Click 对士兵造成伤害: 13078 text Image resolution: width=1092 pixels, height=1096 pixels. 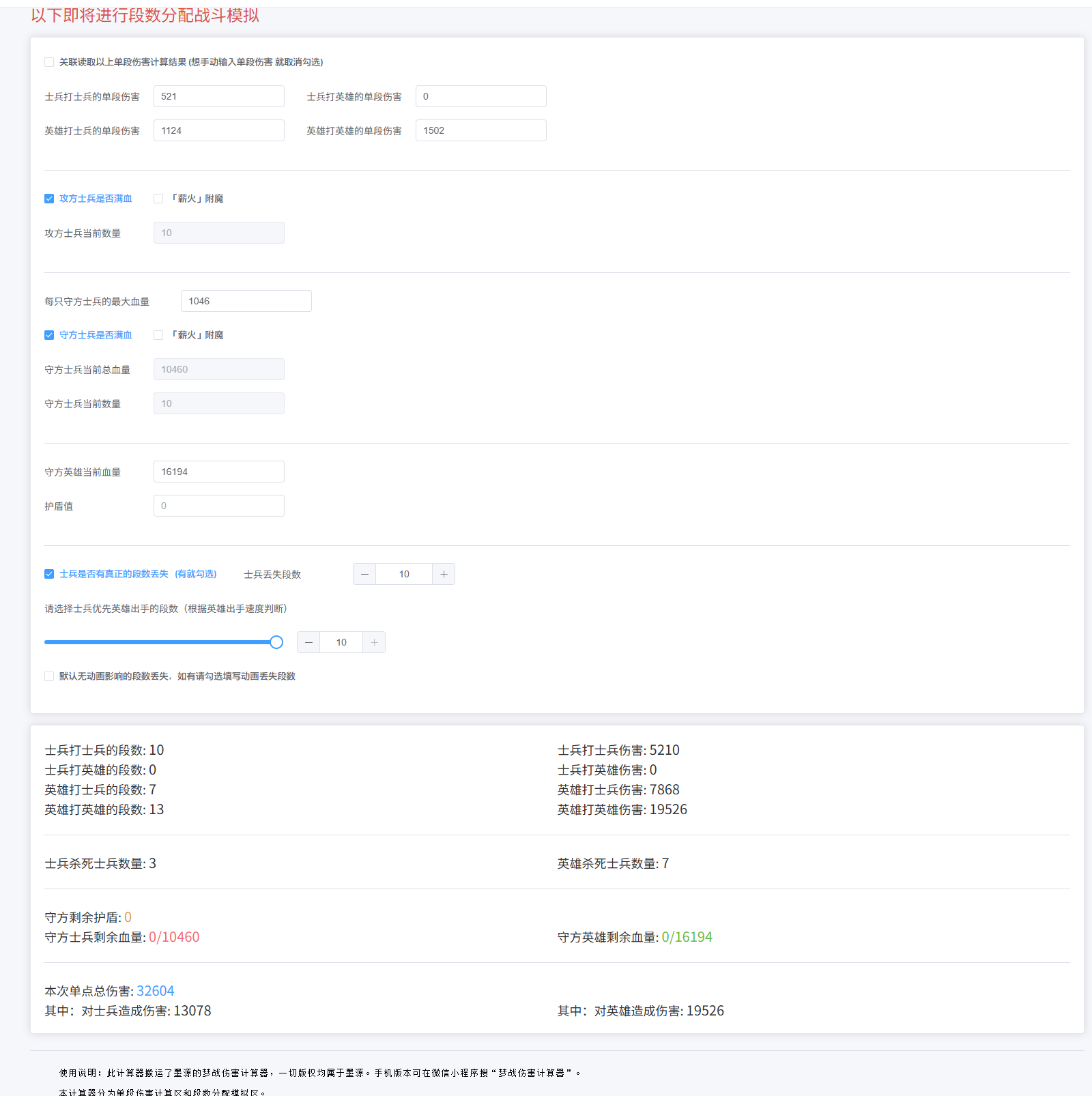click(146, 1011)
